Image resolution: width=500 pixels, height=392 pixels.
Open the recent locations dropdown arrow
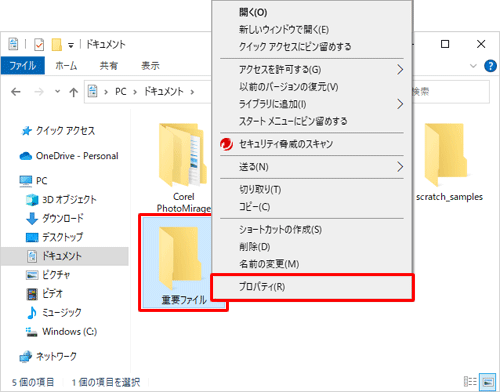click(57, 91)
